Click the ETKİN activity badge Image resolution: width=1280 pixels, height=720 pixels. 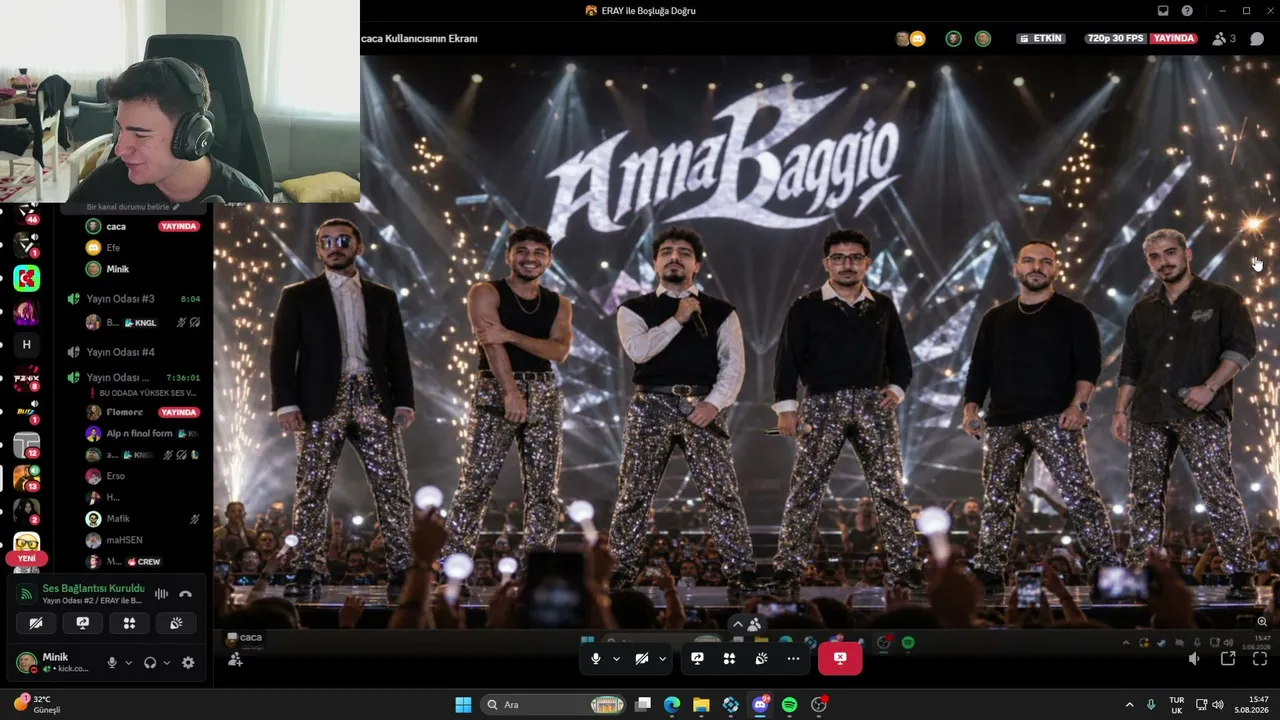click(1040, 39)
